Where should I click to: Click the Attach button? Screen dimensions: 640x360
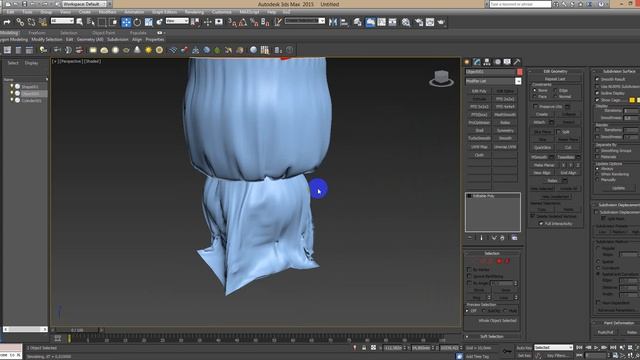coord(539,122)
